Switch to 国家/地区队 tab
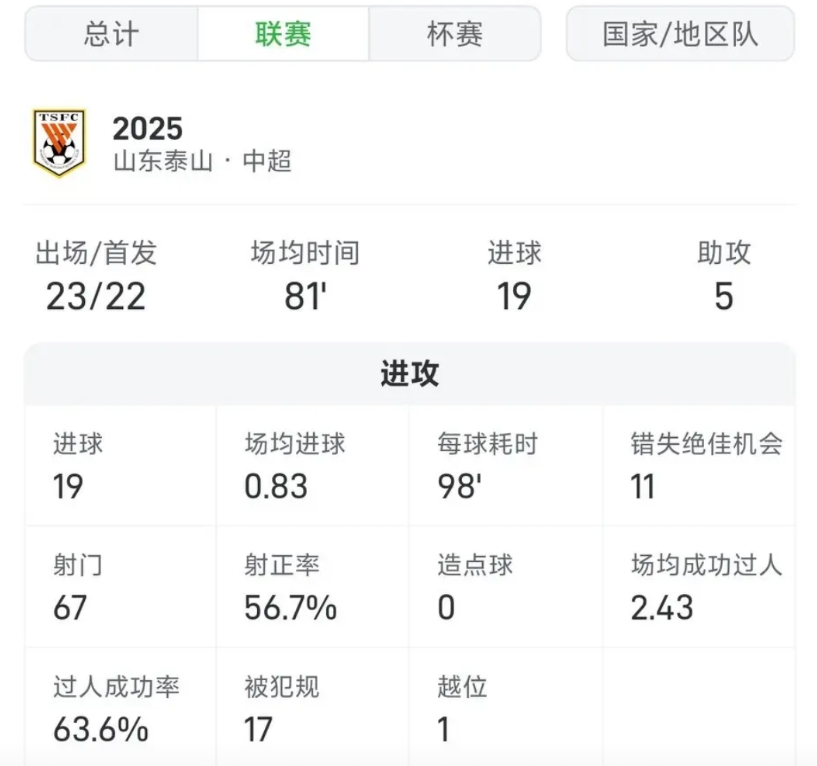 (x=680, y=34)
